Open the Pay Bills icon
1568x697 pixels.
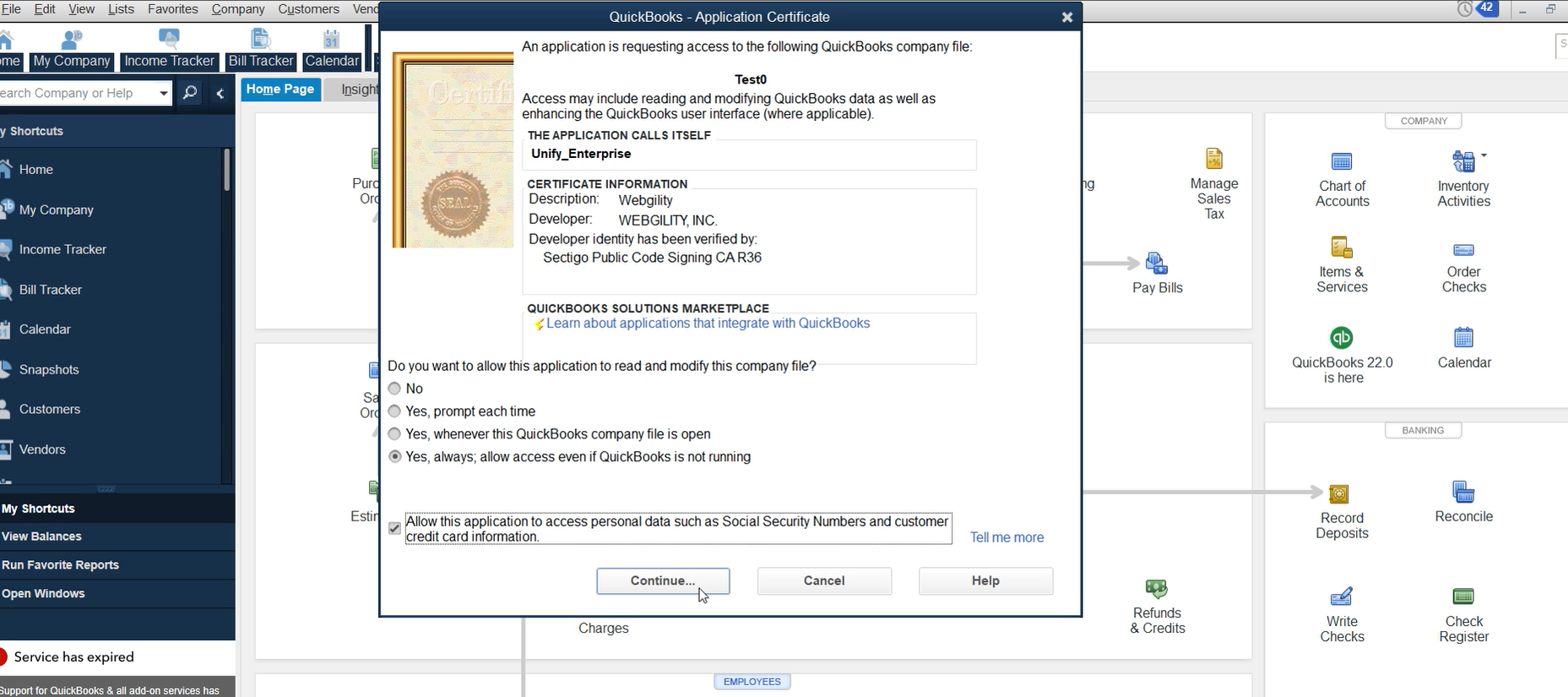click(1157, 264)
